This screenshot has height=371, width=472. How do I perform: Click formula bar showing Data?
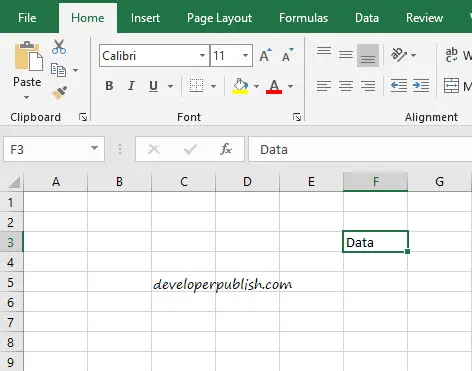tap(360, 149)
